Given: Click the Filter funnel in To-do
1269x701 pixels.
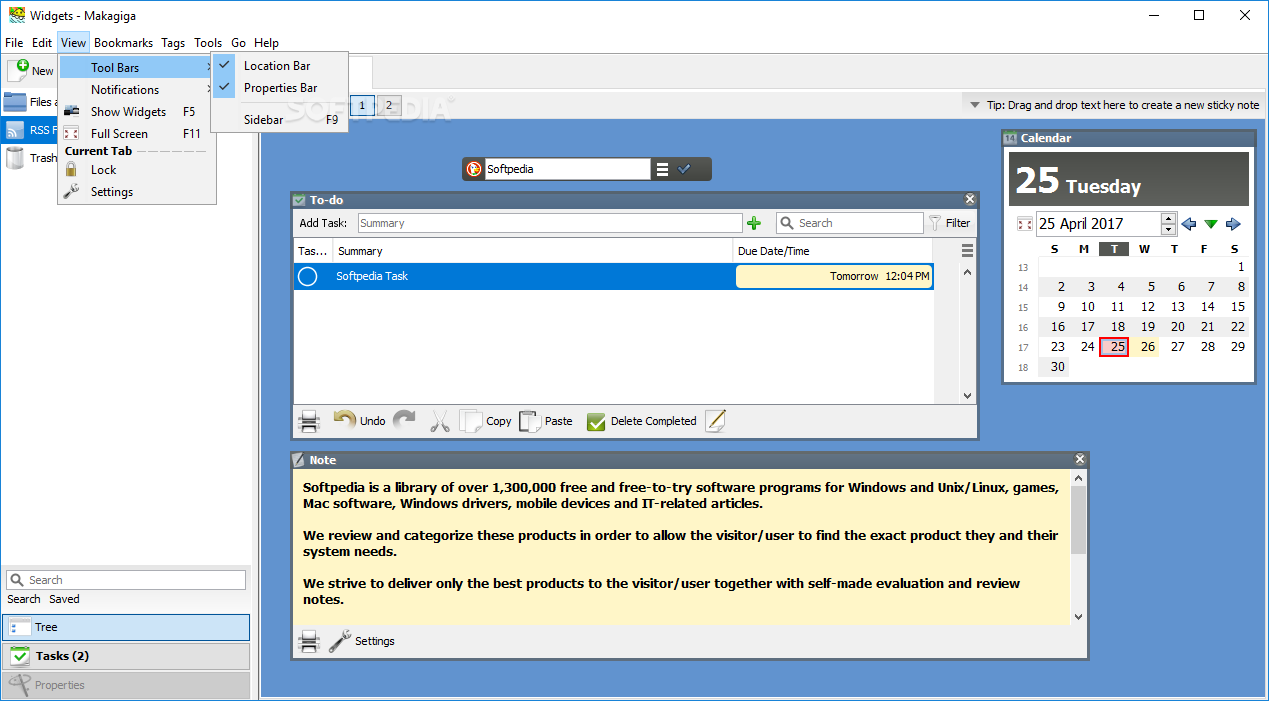Looking at the screenshot, I should tap(949, 223).
